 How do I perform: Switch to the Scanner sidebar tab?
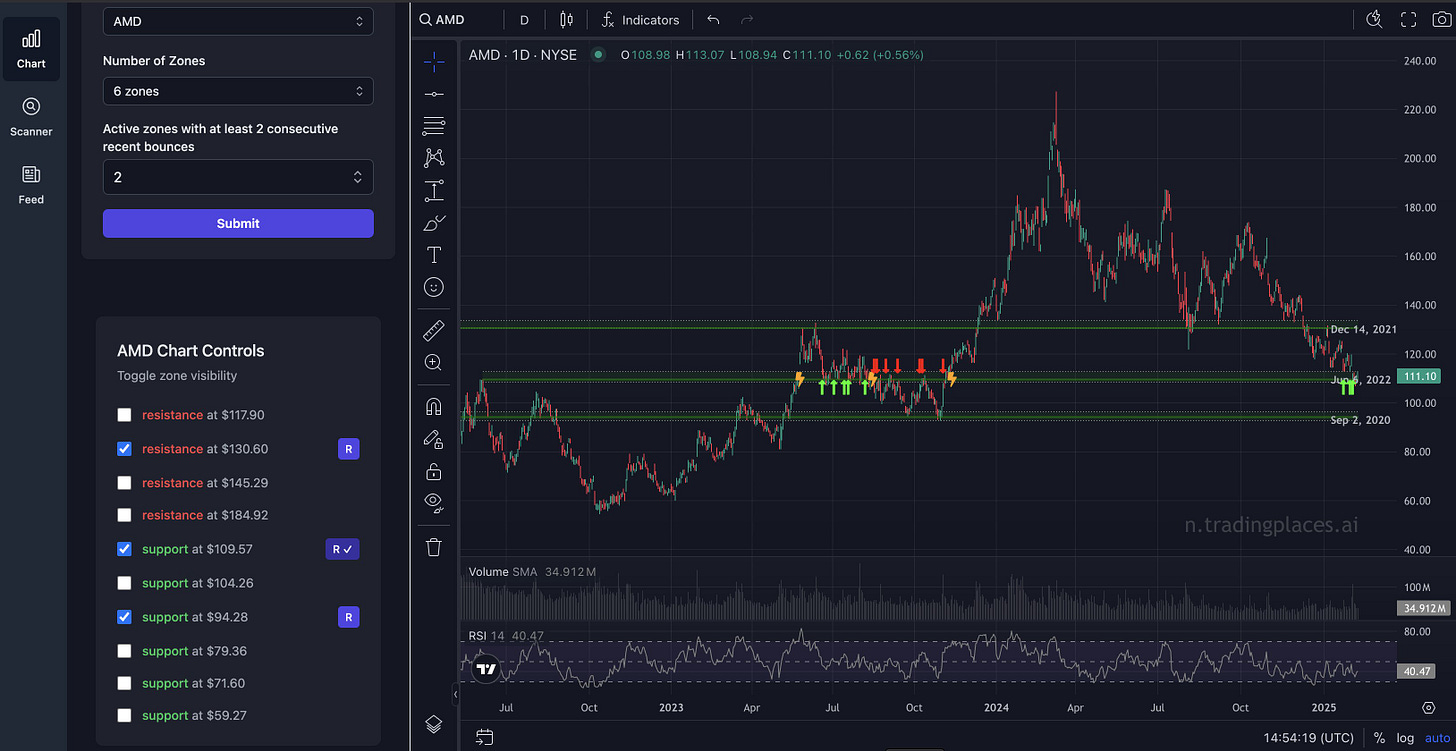[31, 117]
